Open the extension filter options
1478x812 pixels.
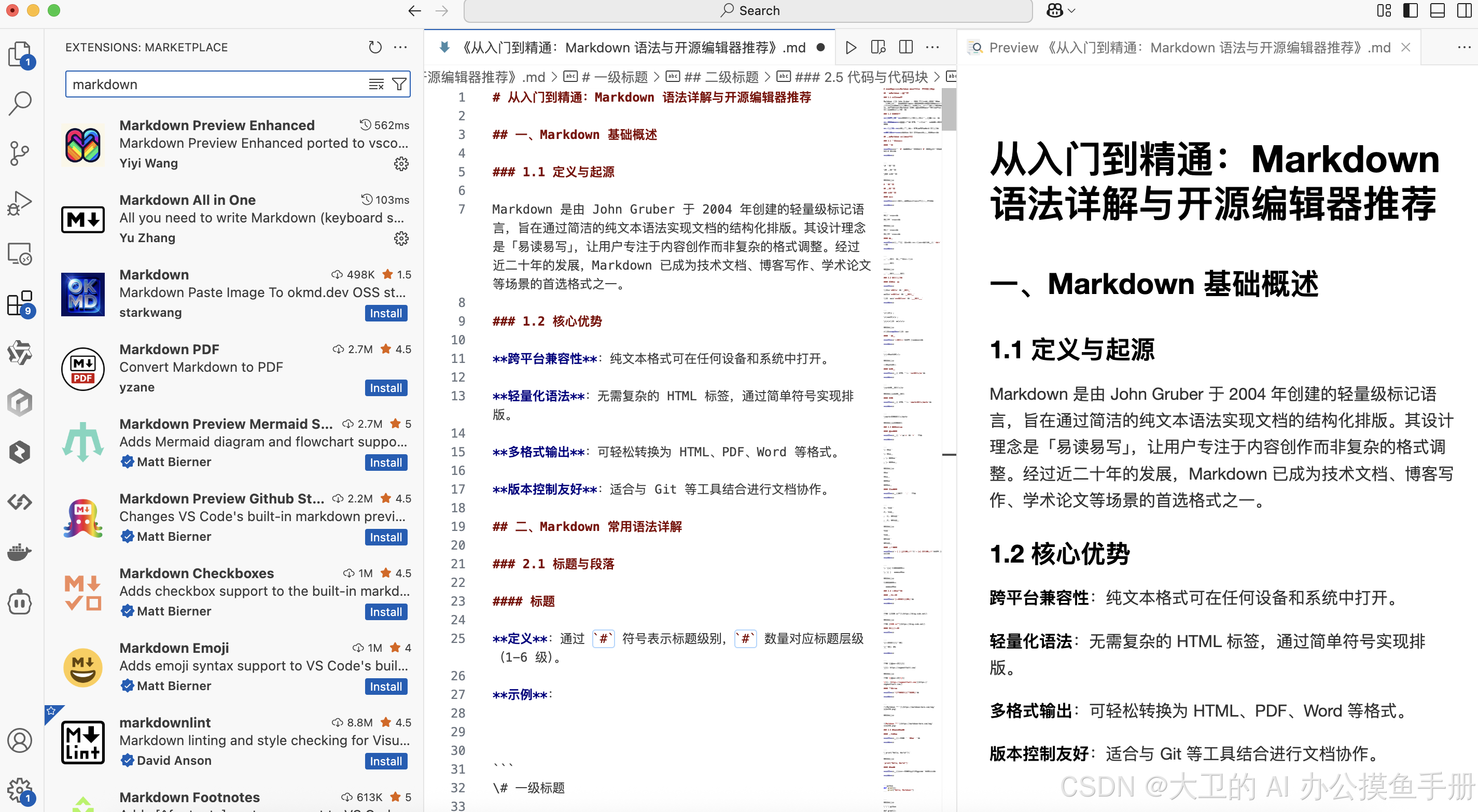399,85
